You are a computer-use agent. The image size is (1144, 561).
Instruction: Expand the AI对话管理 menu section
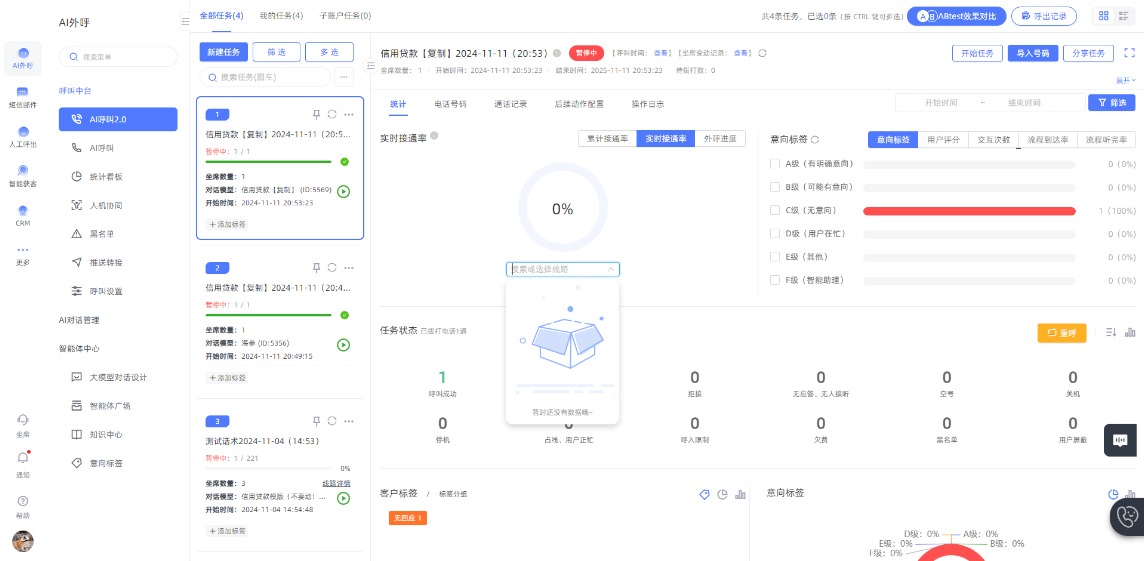tap(79, 320)
